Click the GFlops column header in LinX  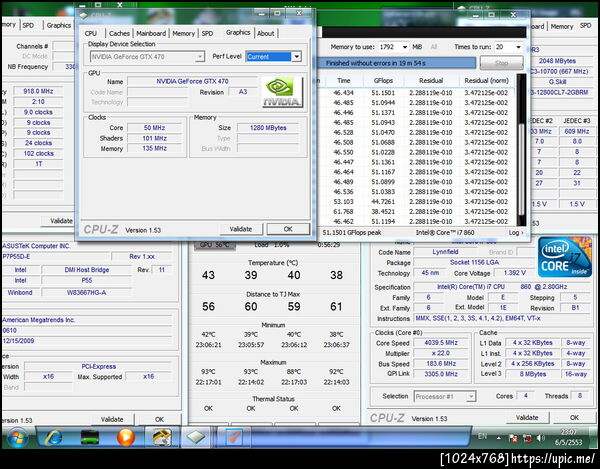tap(383, 80)
